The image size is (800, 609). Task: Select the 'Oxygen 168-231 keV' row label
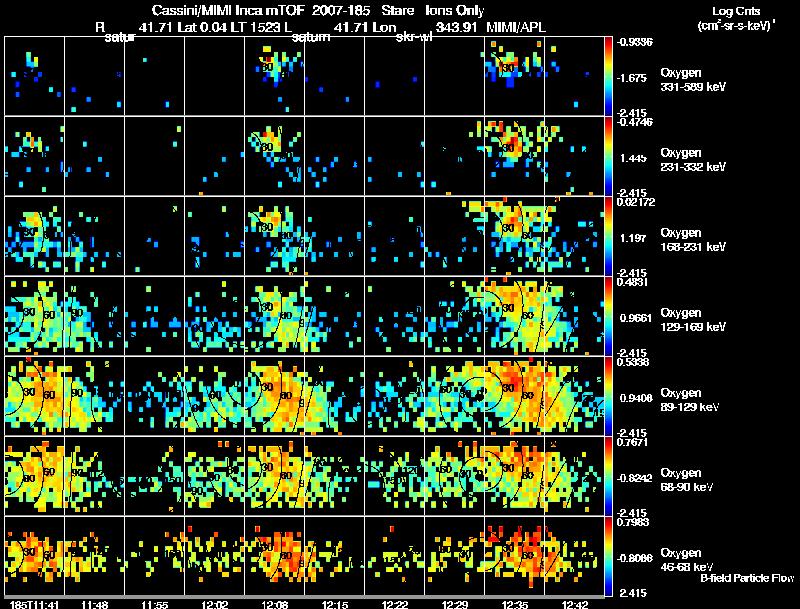coord(693,240)
